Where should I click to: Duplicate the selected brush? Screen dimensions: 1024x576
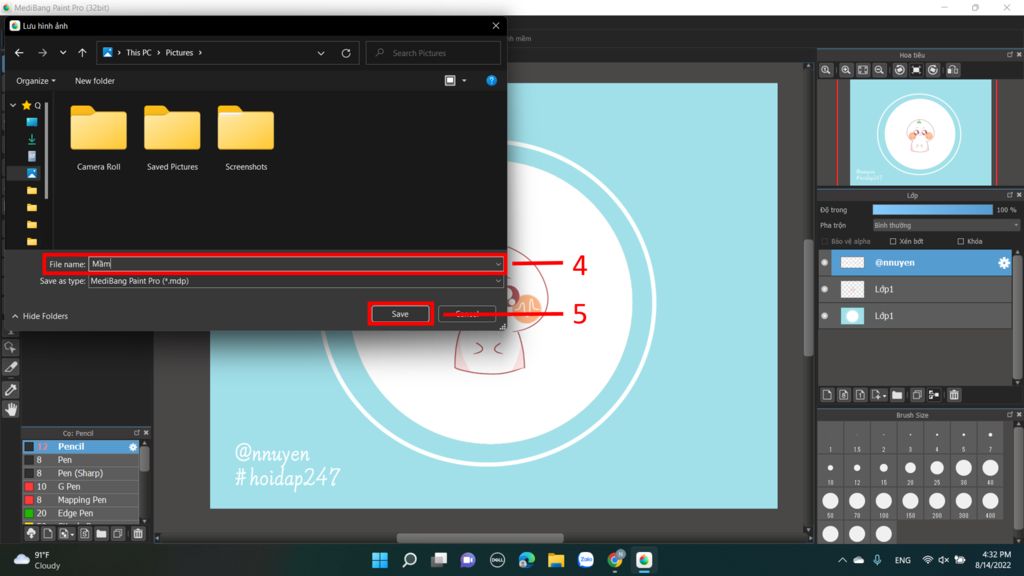click(118, 534)
